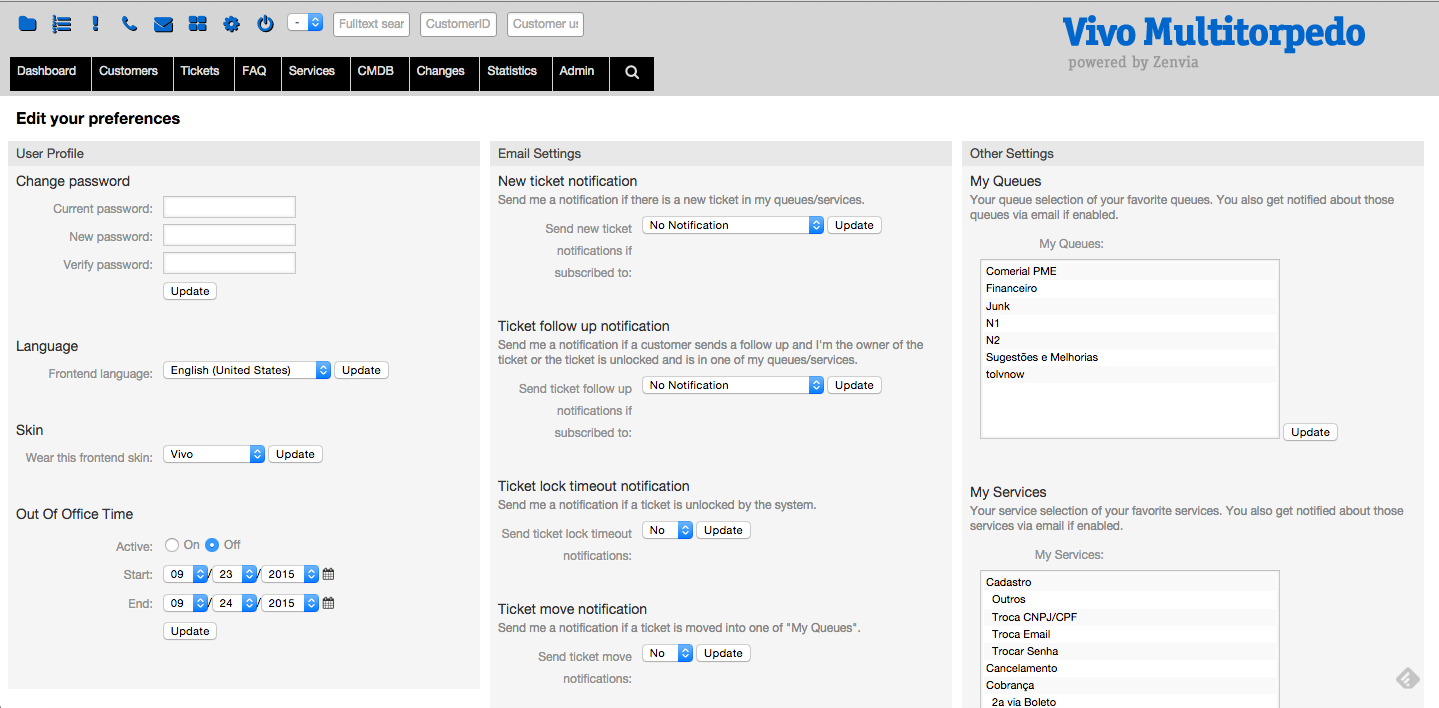Image resolution: width=1439 pixels, height=708 pixels.
Task: Go to the Statistics menu
Action: (512, 72)
